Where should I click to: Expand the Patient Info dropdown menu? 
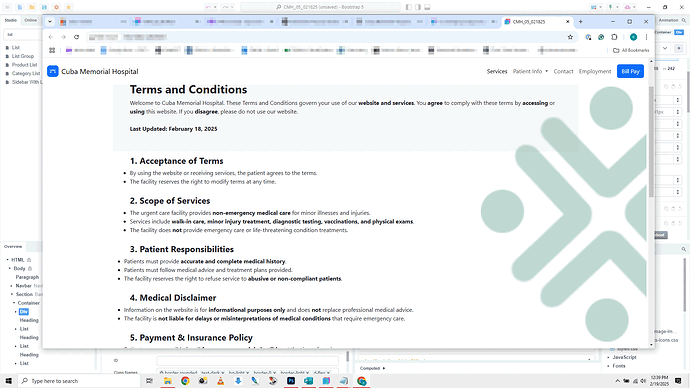point(530,71)
